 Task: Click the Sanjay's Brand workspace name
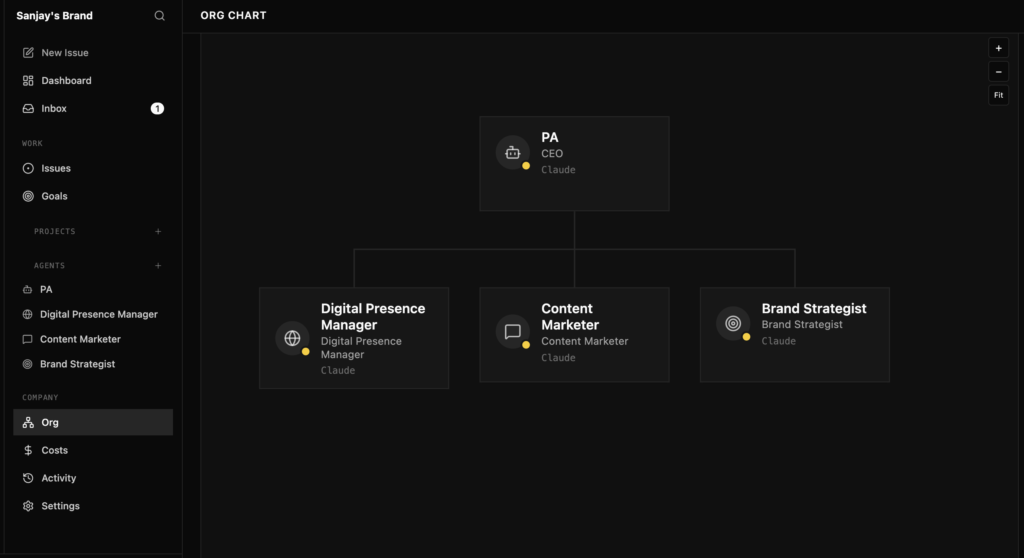click(54, 16)
